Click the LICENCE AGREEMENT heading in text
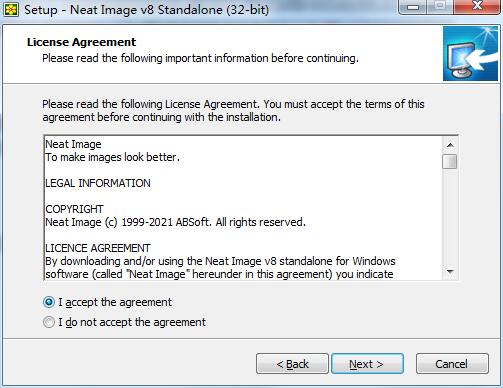 coord(98,248)
